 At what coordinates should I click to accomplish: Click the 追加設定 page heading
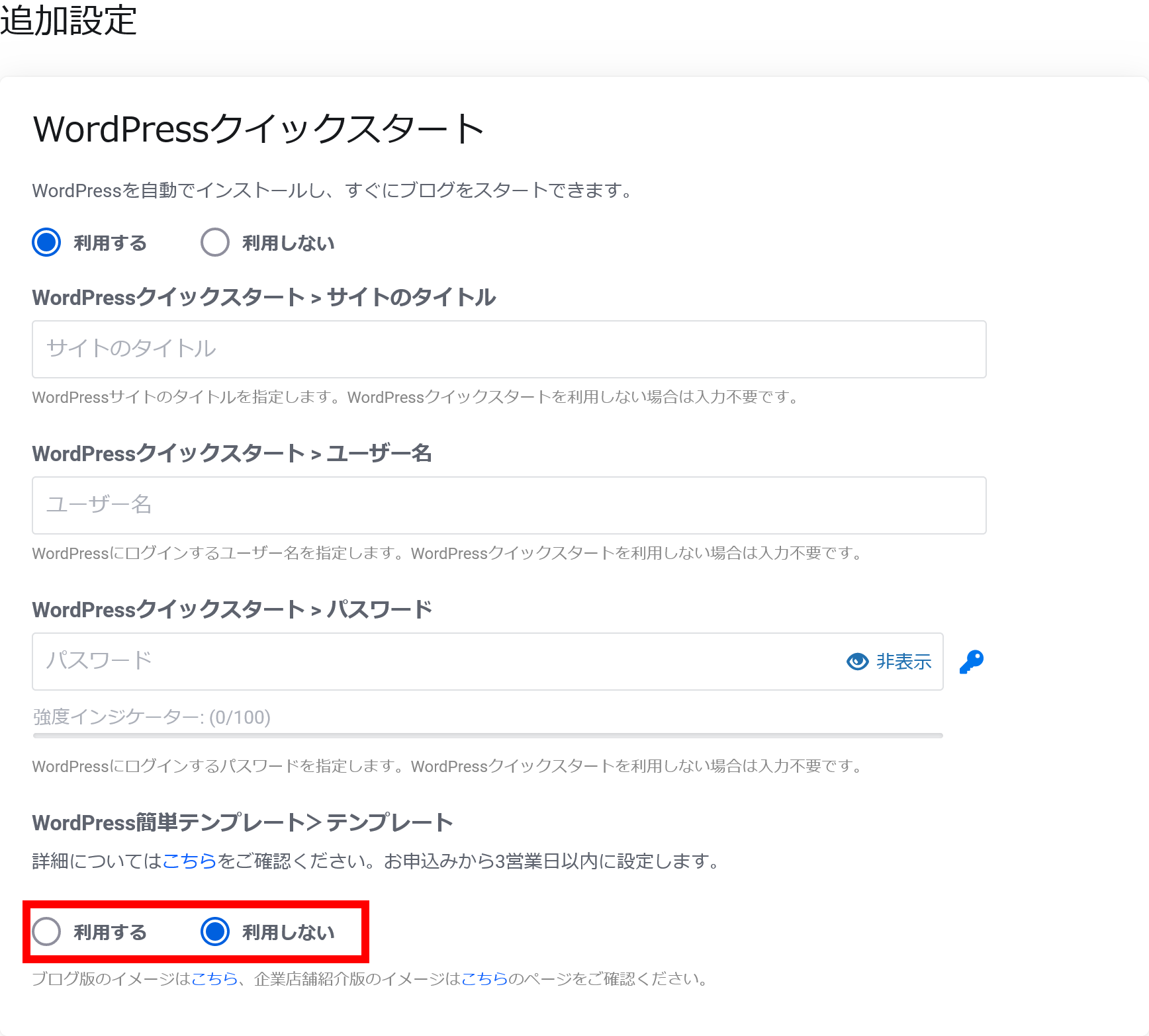(x=68, y=20)
